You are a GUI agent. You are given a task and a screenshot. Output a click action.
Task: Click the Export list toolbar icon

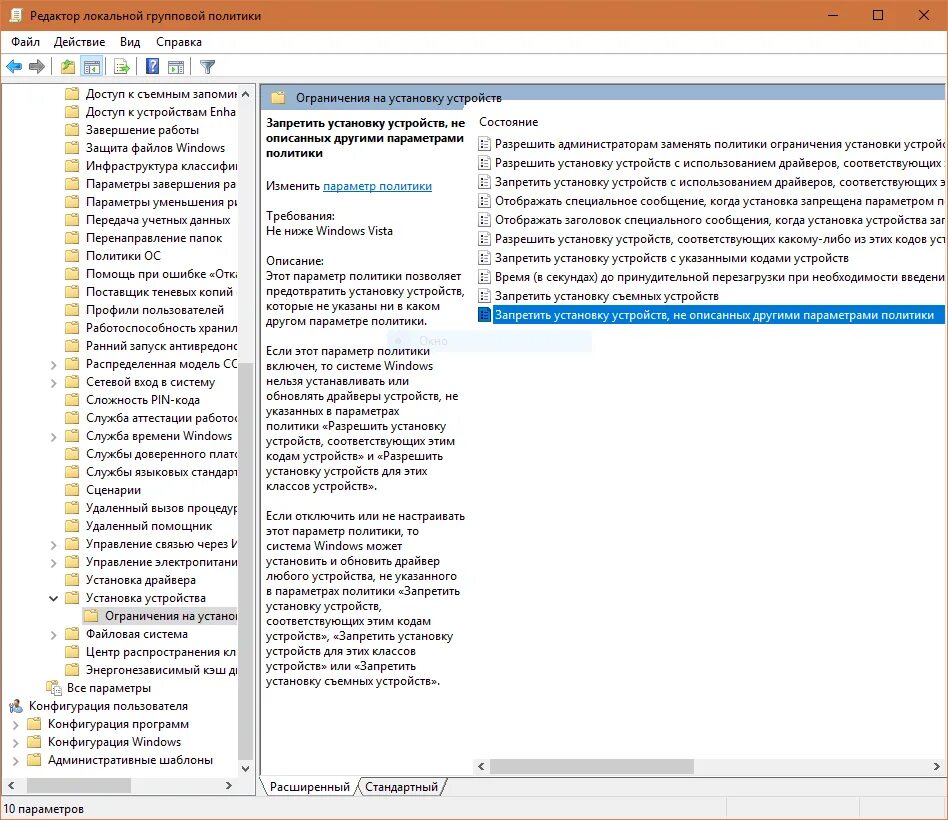pyautogui.click(x=122, y=67)
